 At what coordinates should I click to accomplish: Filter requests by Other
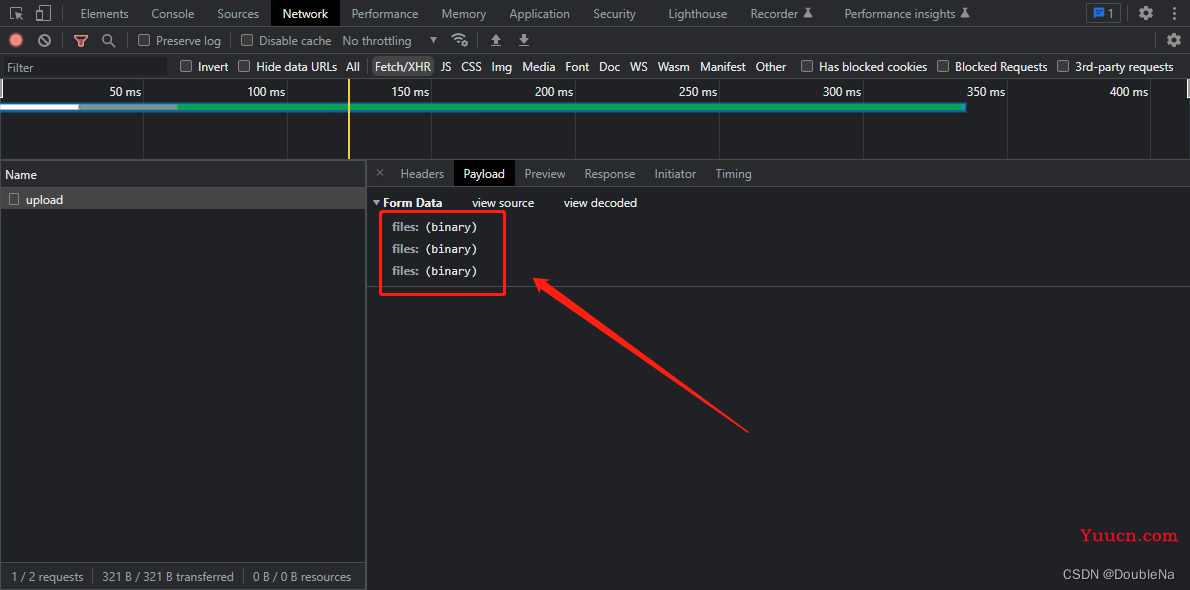[771, 67]
